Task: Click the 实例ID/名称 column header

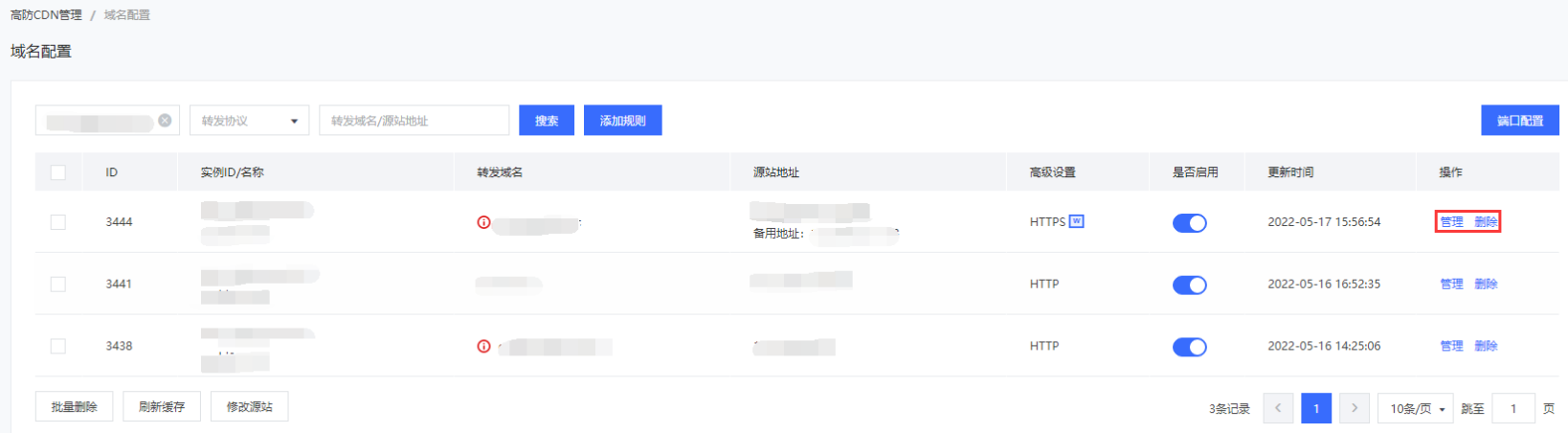Action: point(233,172)
